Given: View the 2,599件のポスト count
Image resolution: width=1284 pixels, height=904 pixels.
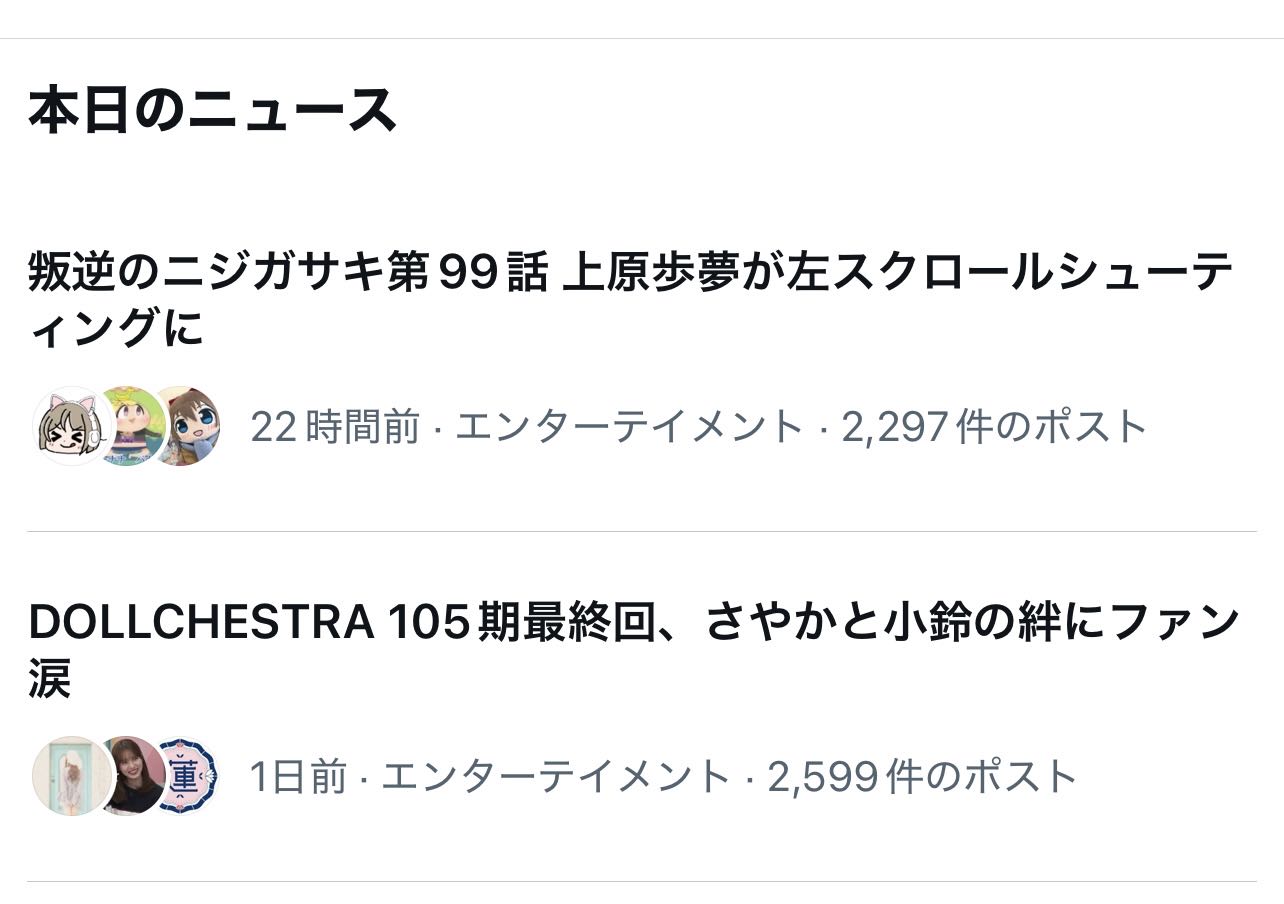Looking at the screenshot, I should point(922,777).
